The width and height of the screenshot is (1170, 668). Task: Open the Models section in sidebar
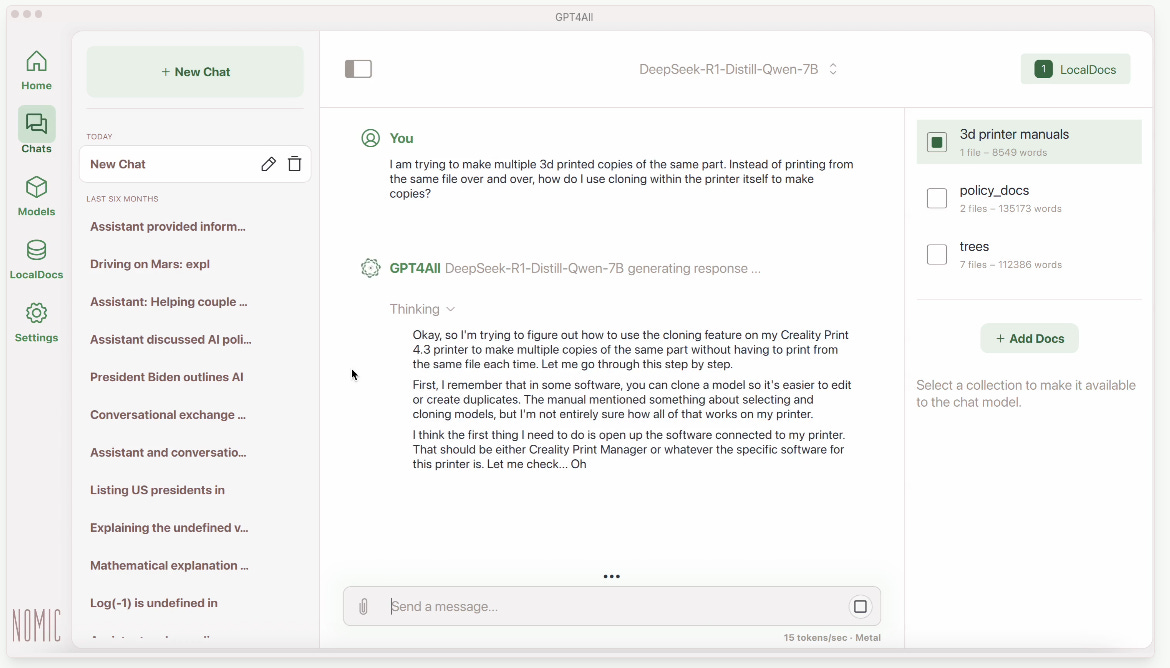36,196
